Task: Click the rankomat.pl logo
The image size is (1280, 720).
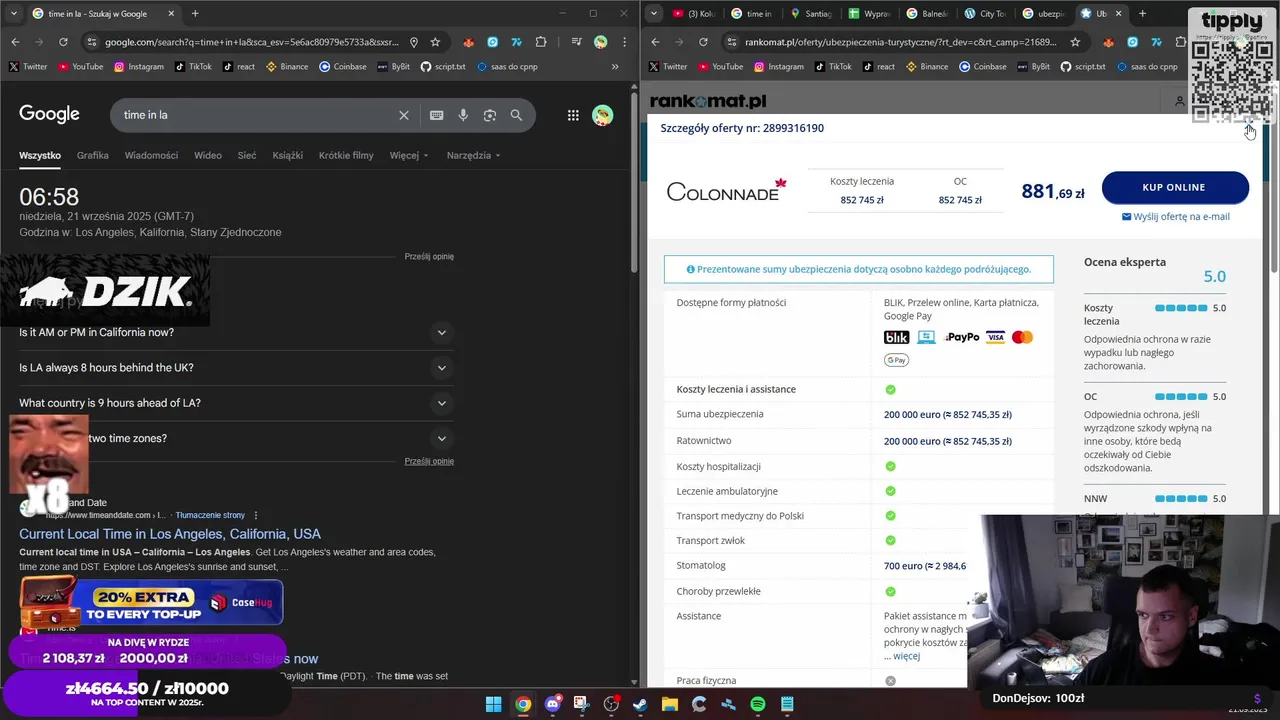Action: (708, 101)
